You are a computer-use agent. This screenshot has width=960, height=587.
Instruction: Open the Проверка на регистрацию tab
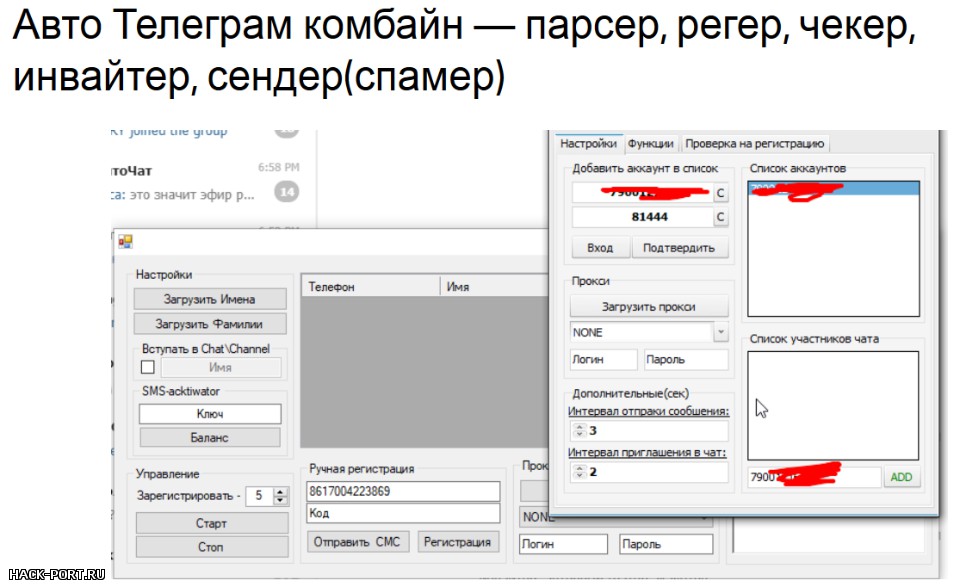(x=755, y=143)
